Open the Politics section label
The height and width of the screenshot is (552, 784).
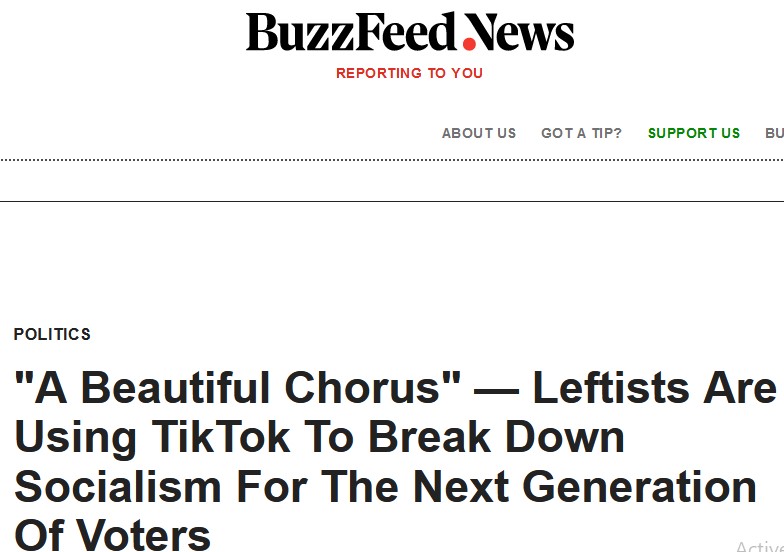pyautogui.click(x=52, y=334)
